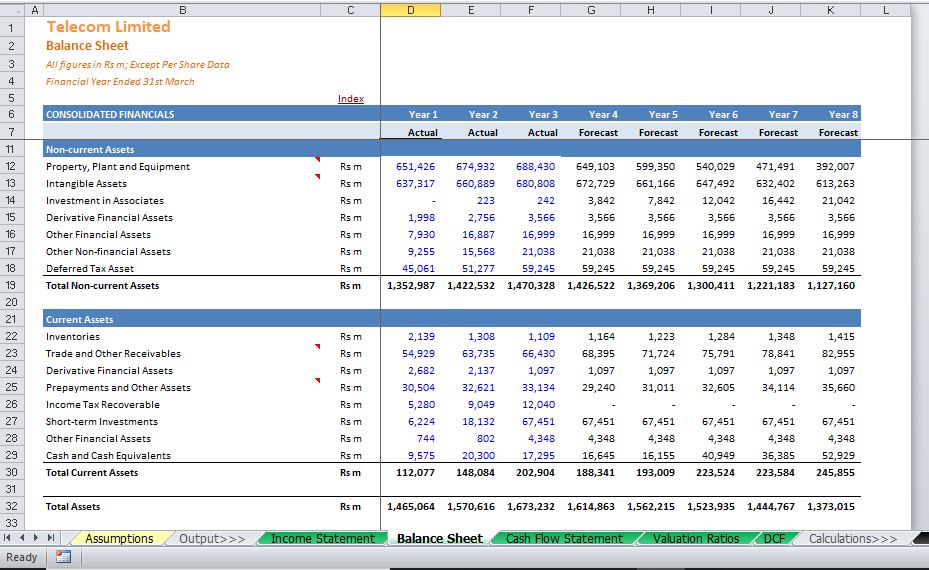The width and height of the screenshot is (929, 570).
Task: Click the Current Assets section header
Action: 79,319
